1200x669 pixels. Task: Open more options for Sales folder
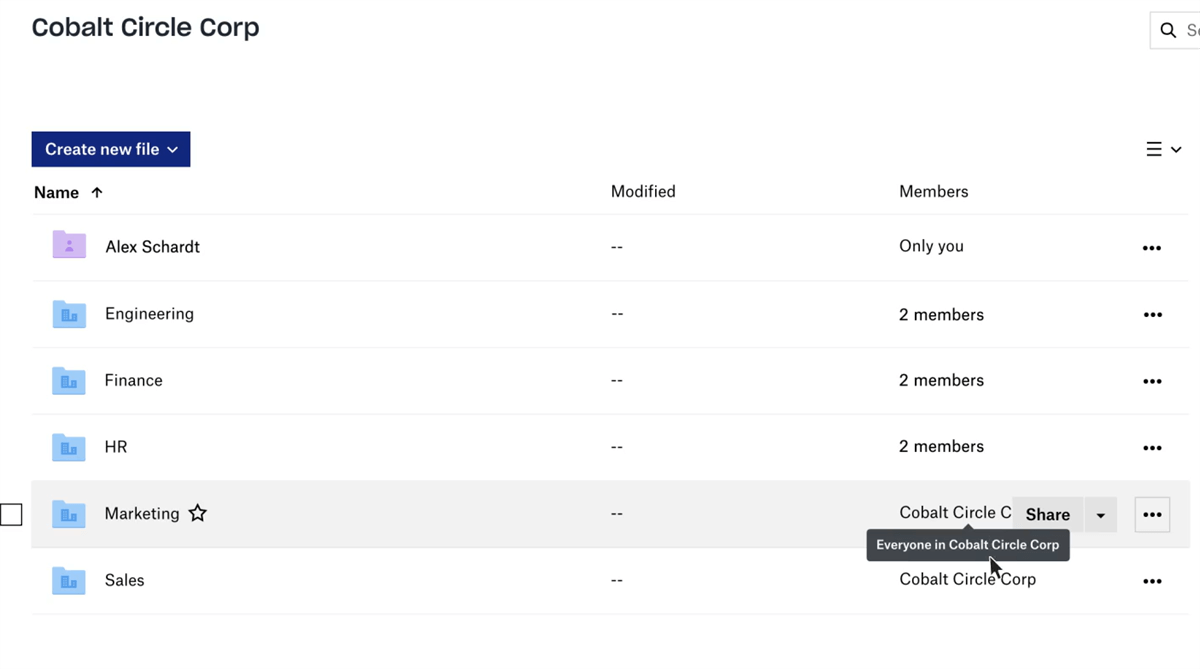click(x=1152, y=581)
